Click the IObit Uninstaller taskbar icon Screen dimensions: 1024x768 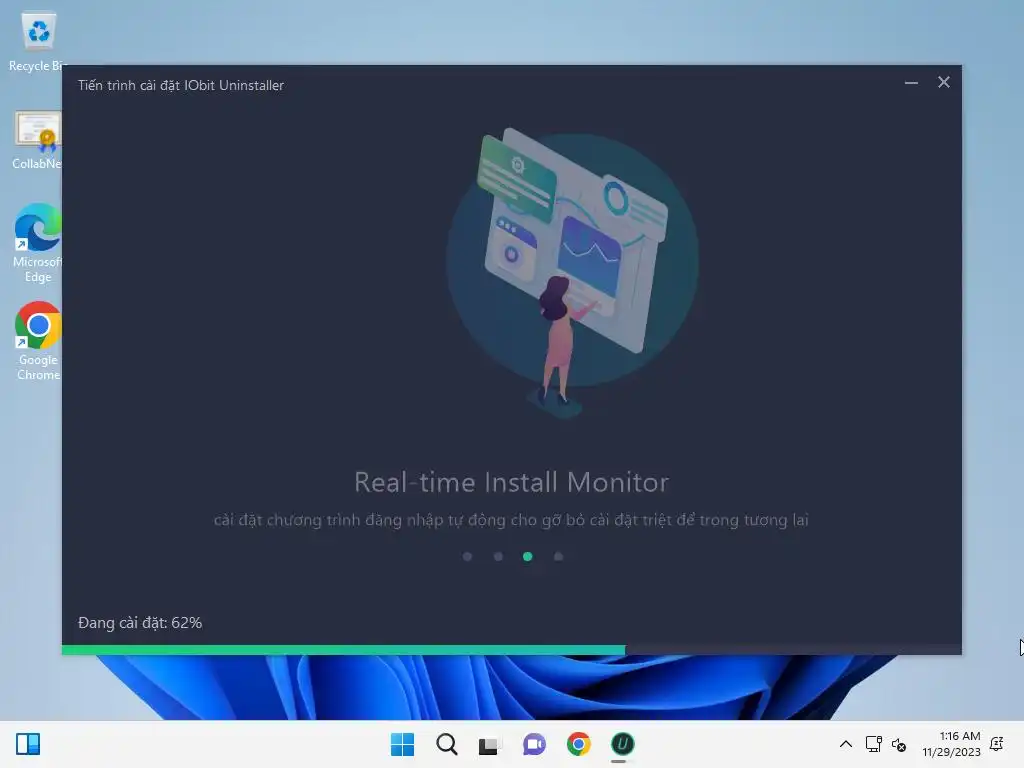coord(622,744)
